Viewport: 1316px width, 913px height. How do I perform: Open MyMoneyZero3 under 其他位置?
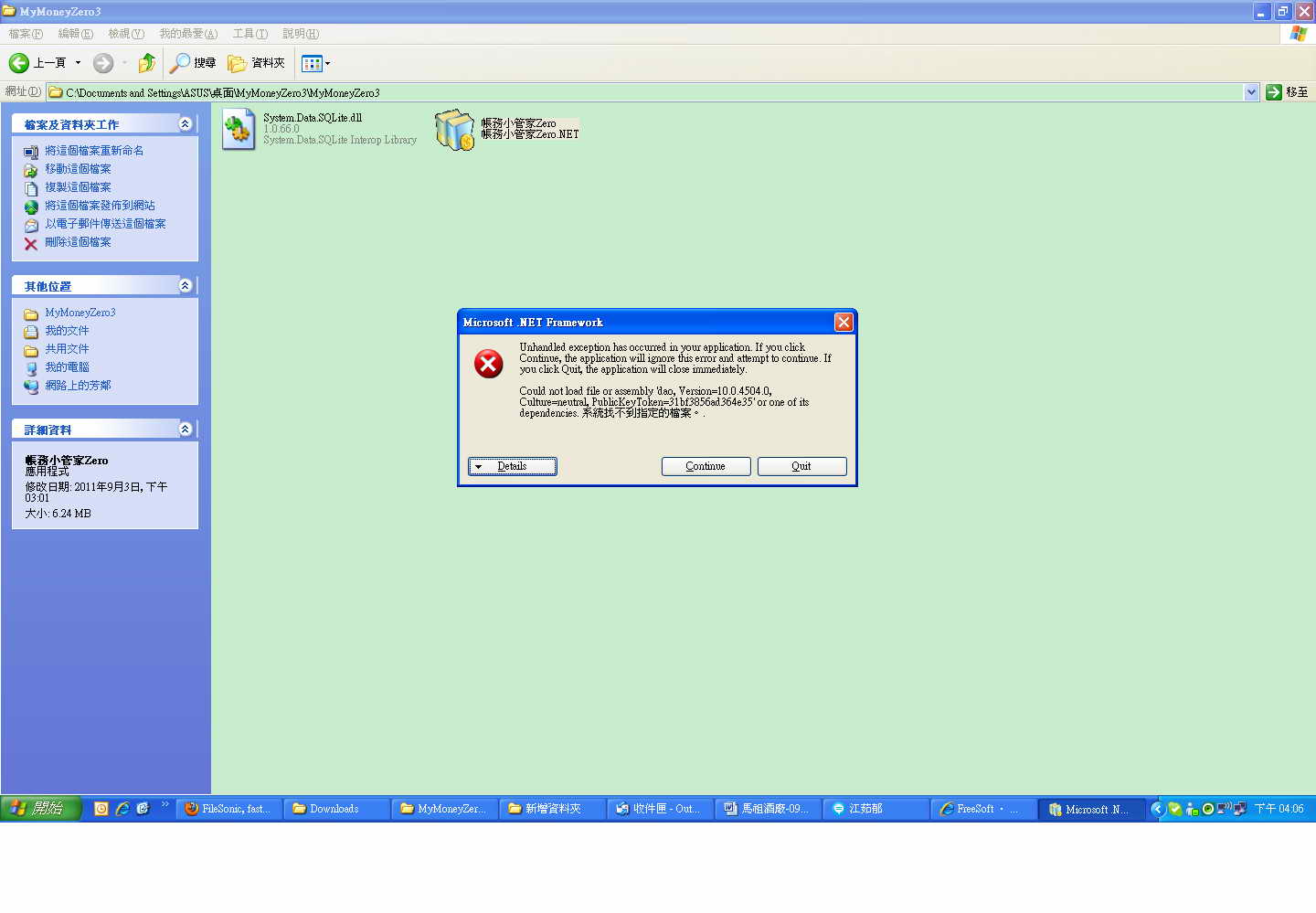click(80, 313)
